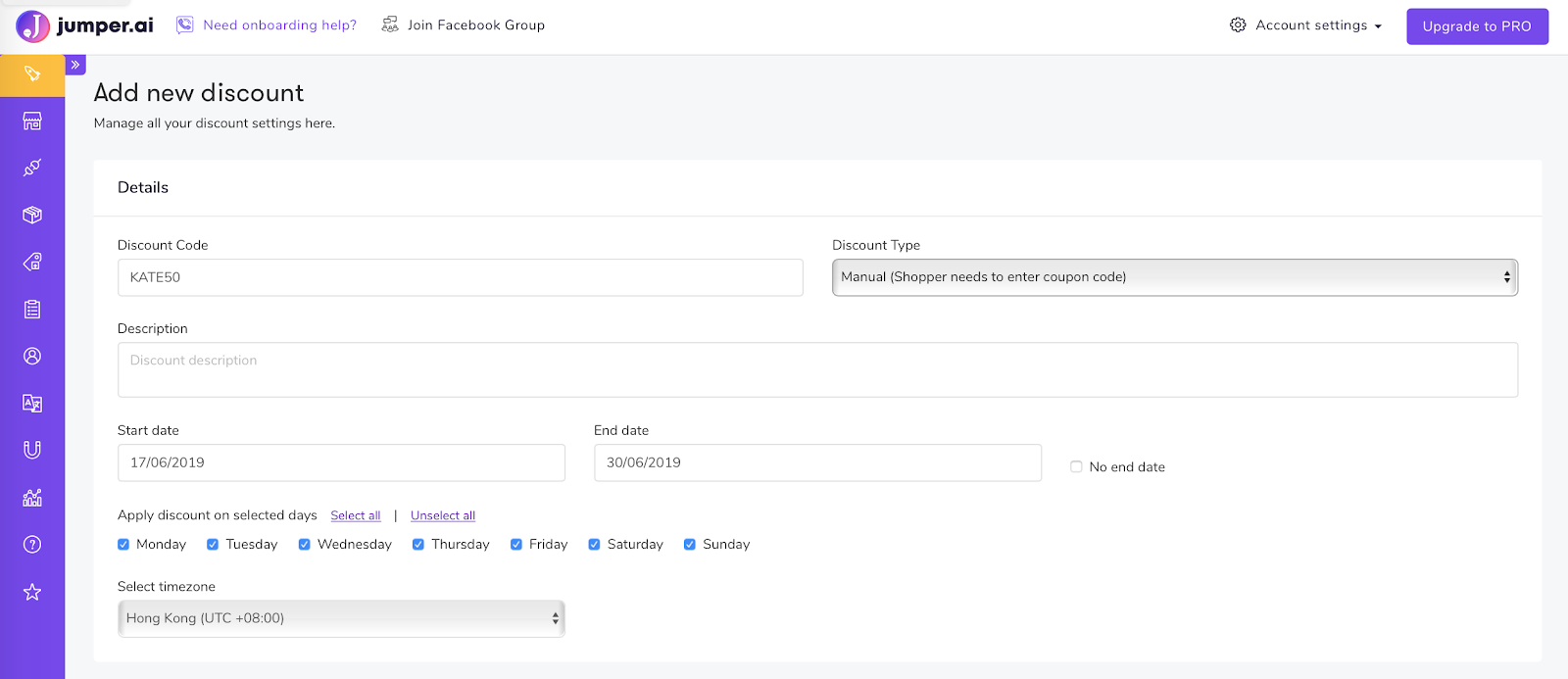The height and width of the screenshot is (679, 1568).
Task: Click the clipboard orders sidebar icon
Action: coord(32,309)
